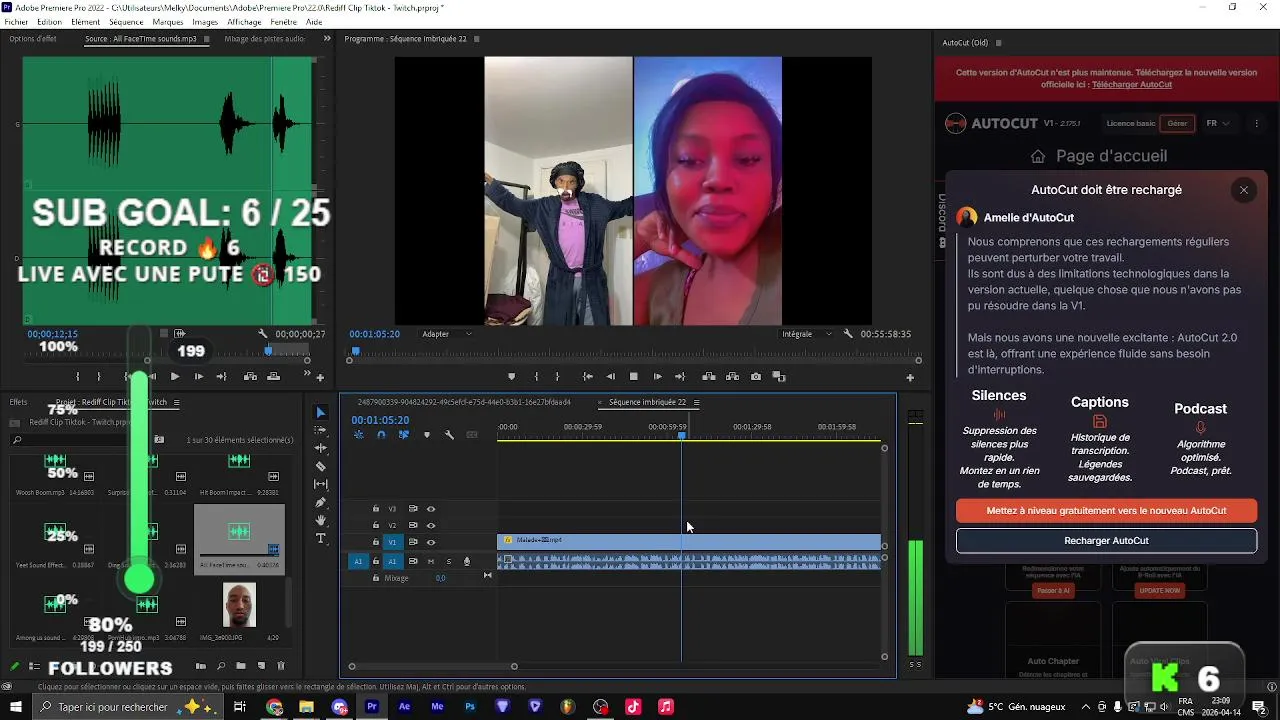Step forward one frame in Program monitor
The width and height of the screenshot is (1280, 720).
[657, 377]
